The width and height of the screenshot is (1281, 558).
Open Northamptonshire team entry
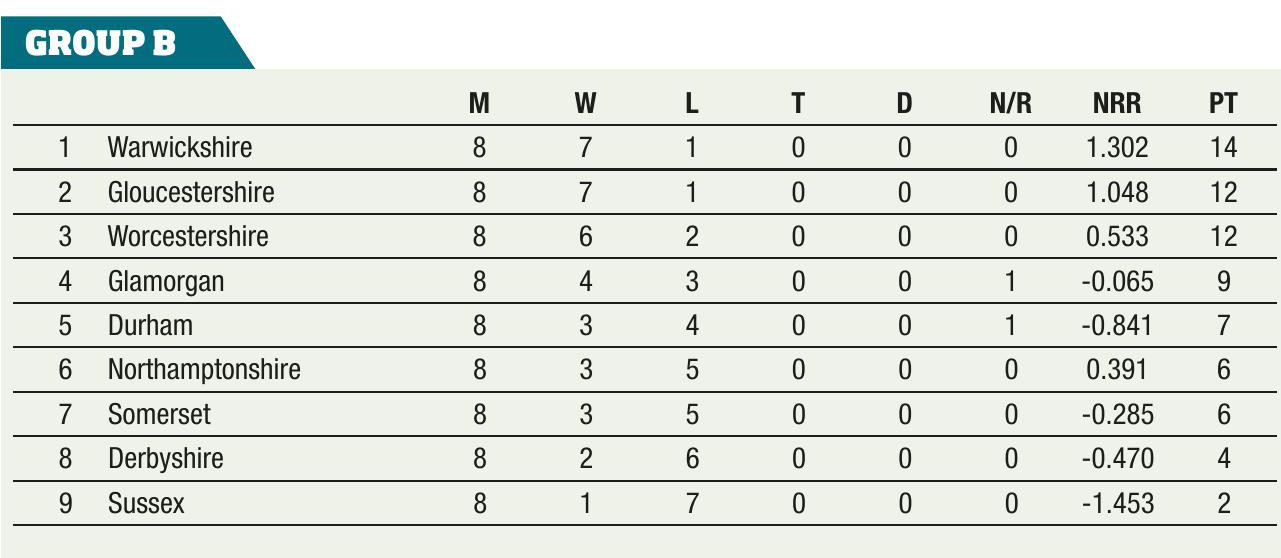203,370
